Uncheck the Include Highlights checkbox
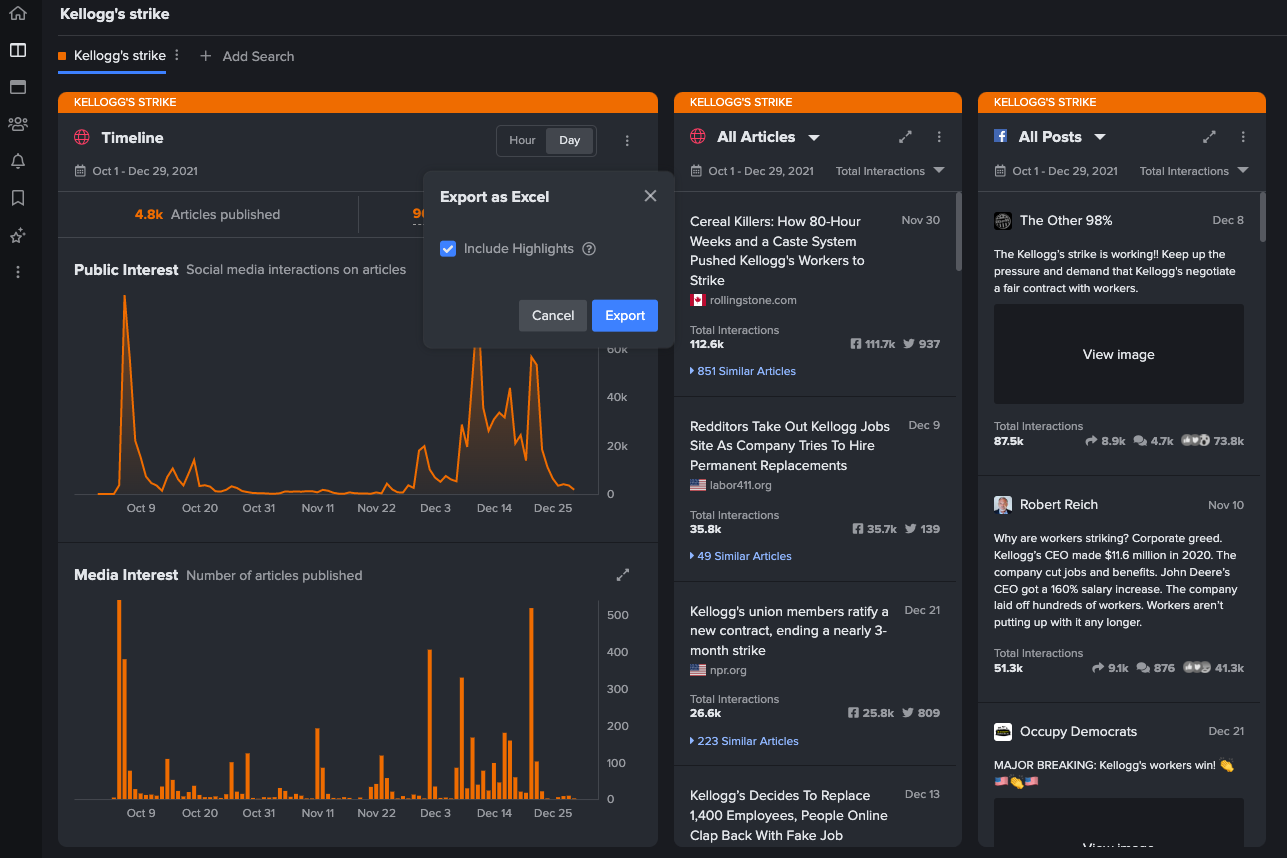This screenshot has width=1287, height=858. click(x=448, y=249)
